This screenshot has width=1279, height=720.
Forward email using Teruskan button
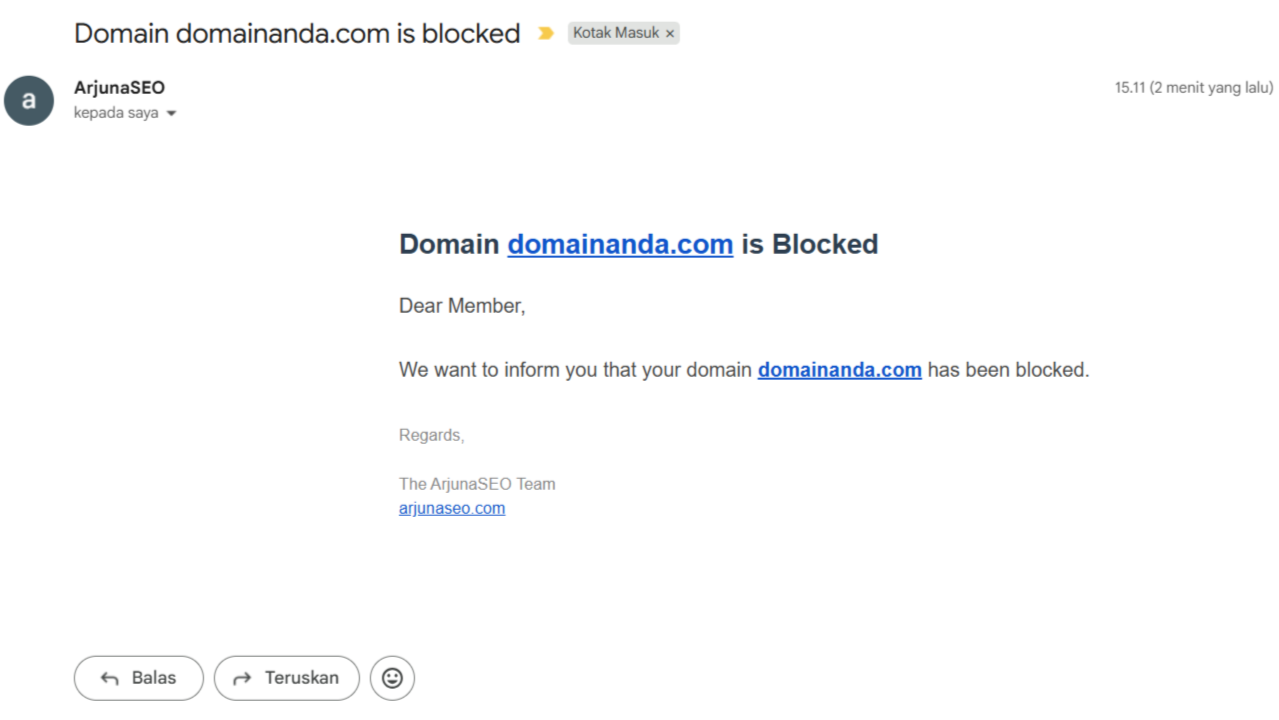[x=287, y=678]
